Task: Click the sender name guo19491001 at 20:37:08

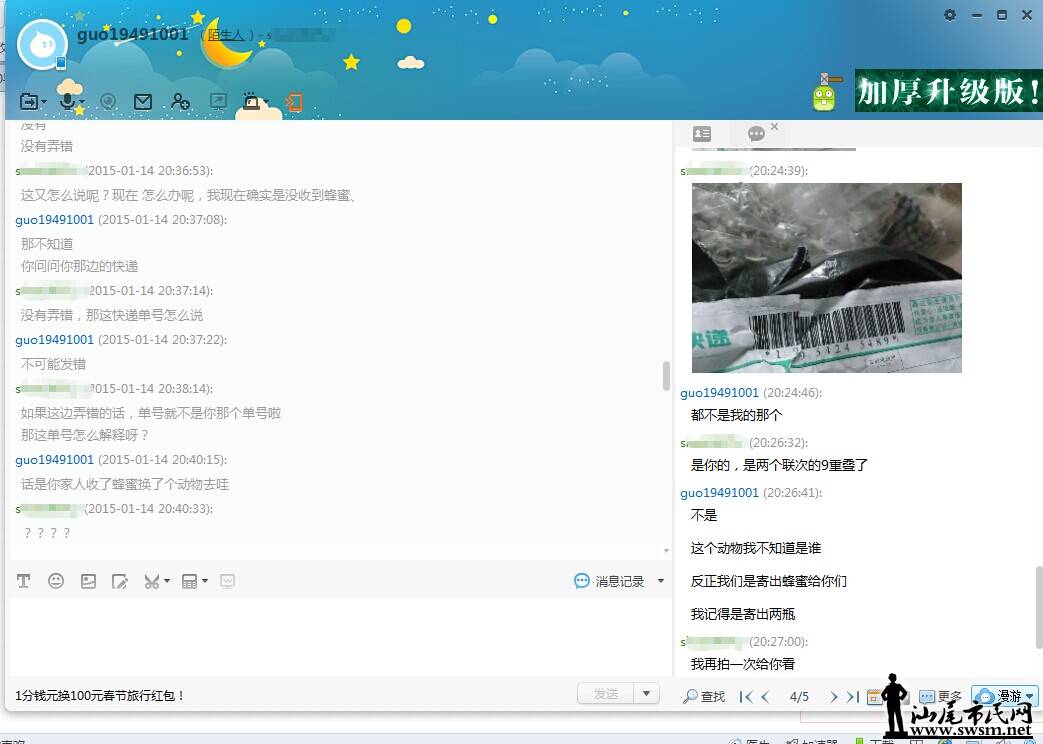Action: (x=55, y=220)
